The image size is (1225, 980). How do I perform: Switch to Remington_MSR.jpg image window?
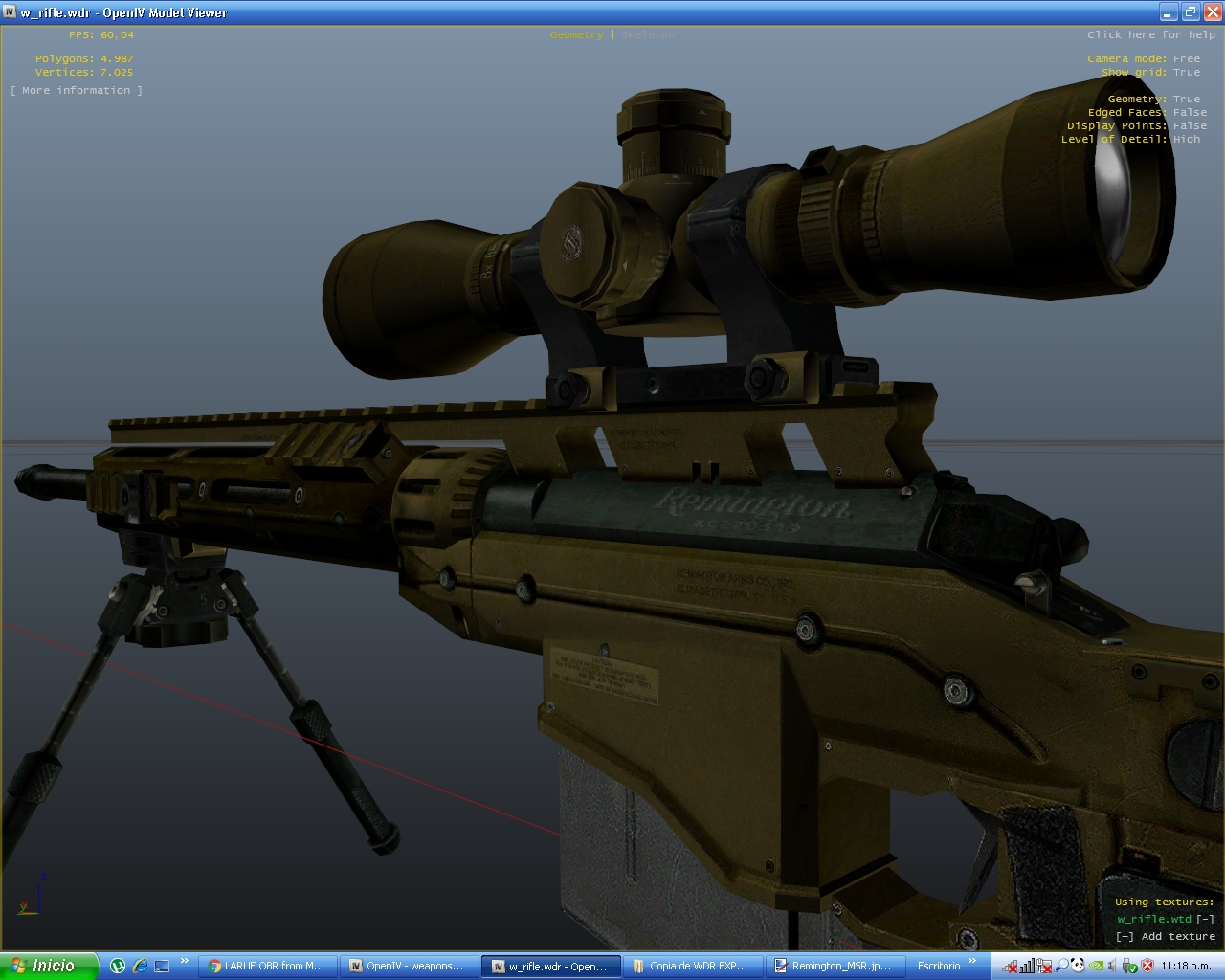834,966
